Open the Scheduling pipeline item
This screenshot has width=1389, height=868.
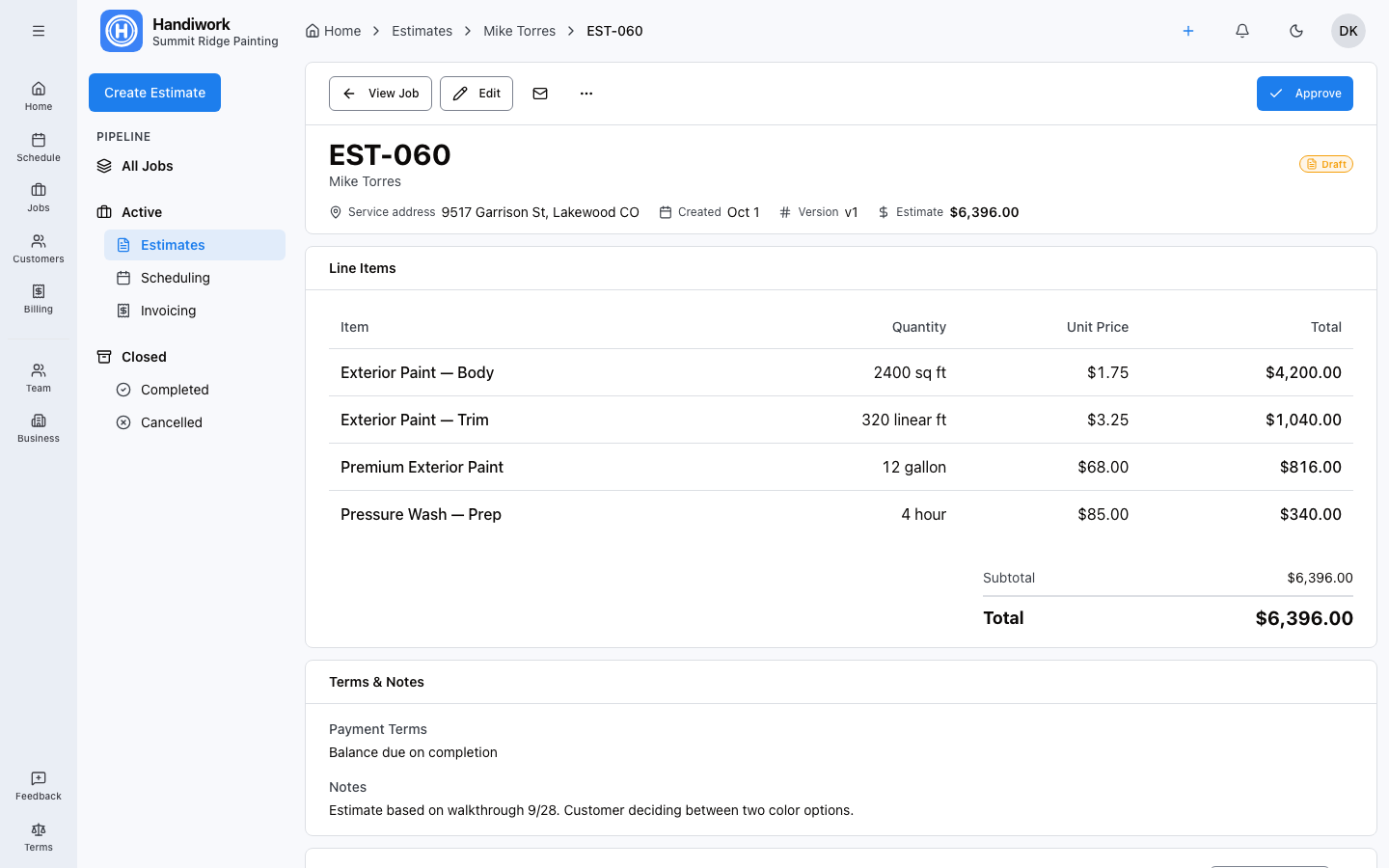tap(195, 278)
